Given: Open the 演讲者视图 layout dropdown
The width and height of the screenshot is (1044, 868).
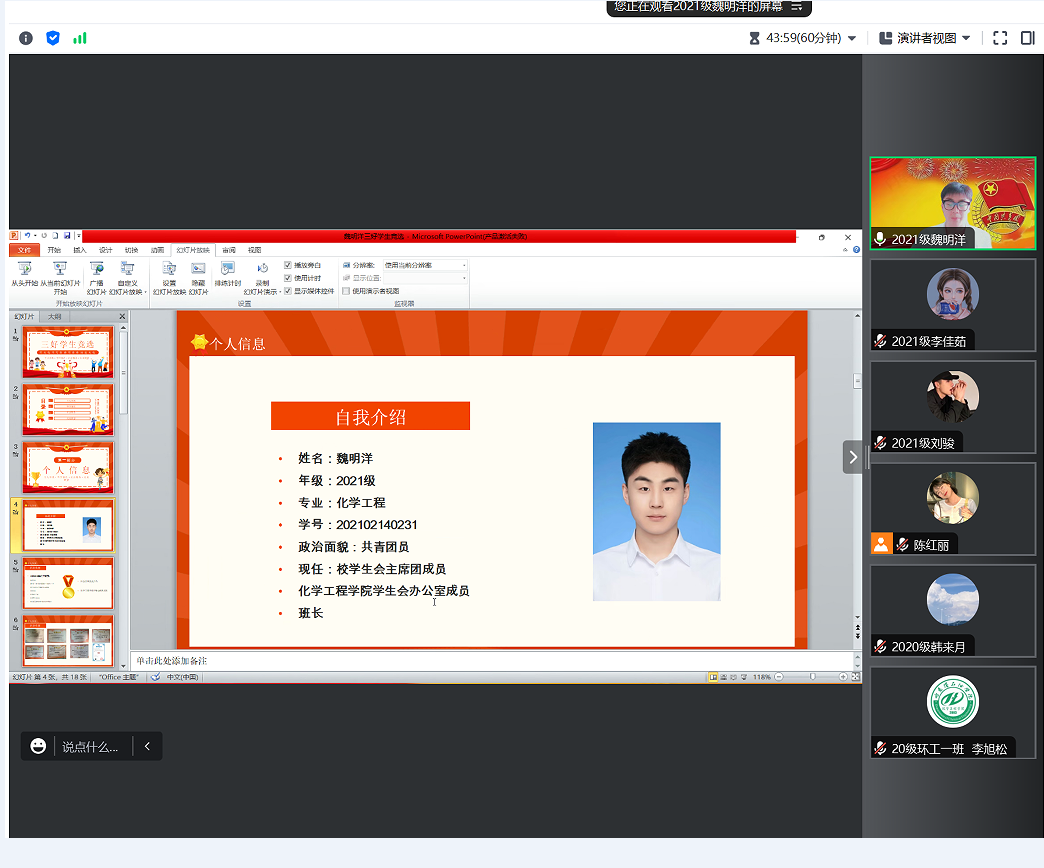Looking at the screenshot, I should click(x=924, y=38).
